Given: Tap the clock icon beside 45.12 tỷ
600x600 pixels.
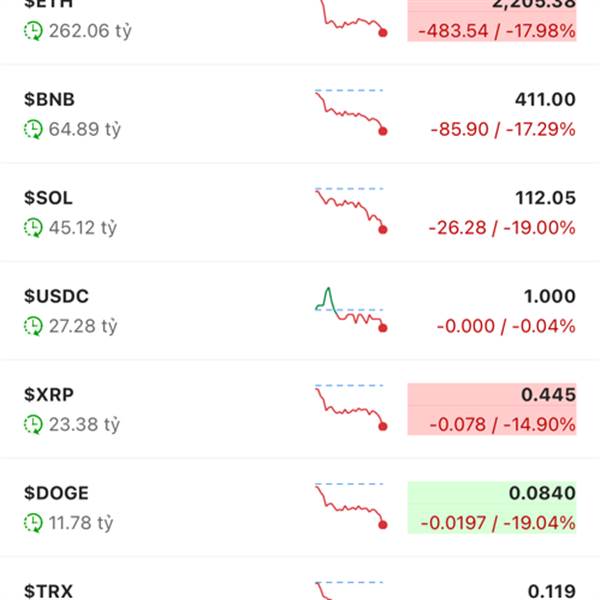Looking at the screenshot, I should tap(33, 228).
